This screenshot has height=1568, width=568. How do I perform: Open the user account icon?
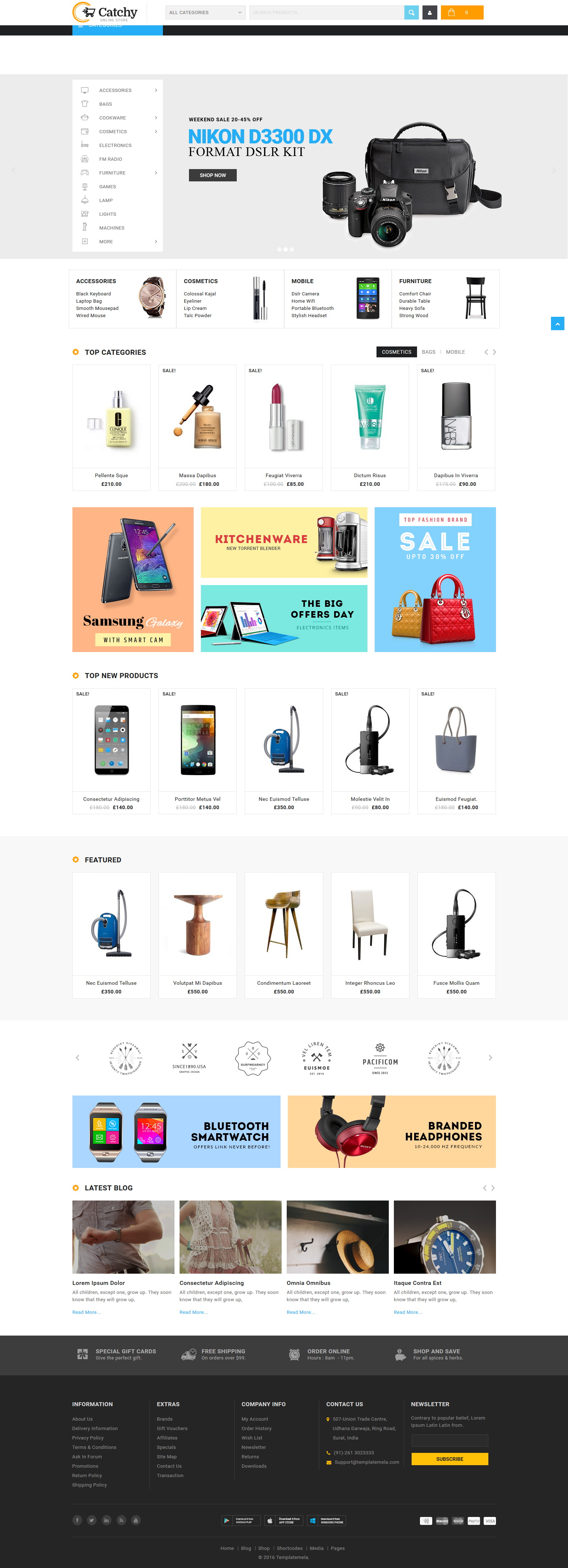(x=430, y=12)
